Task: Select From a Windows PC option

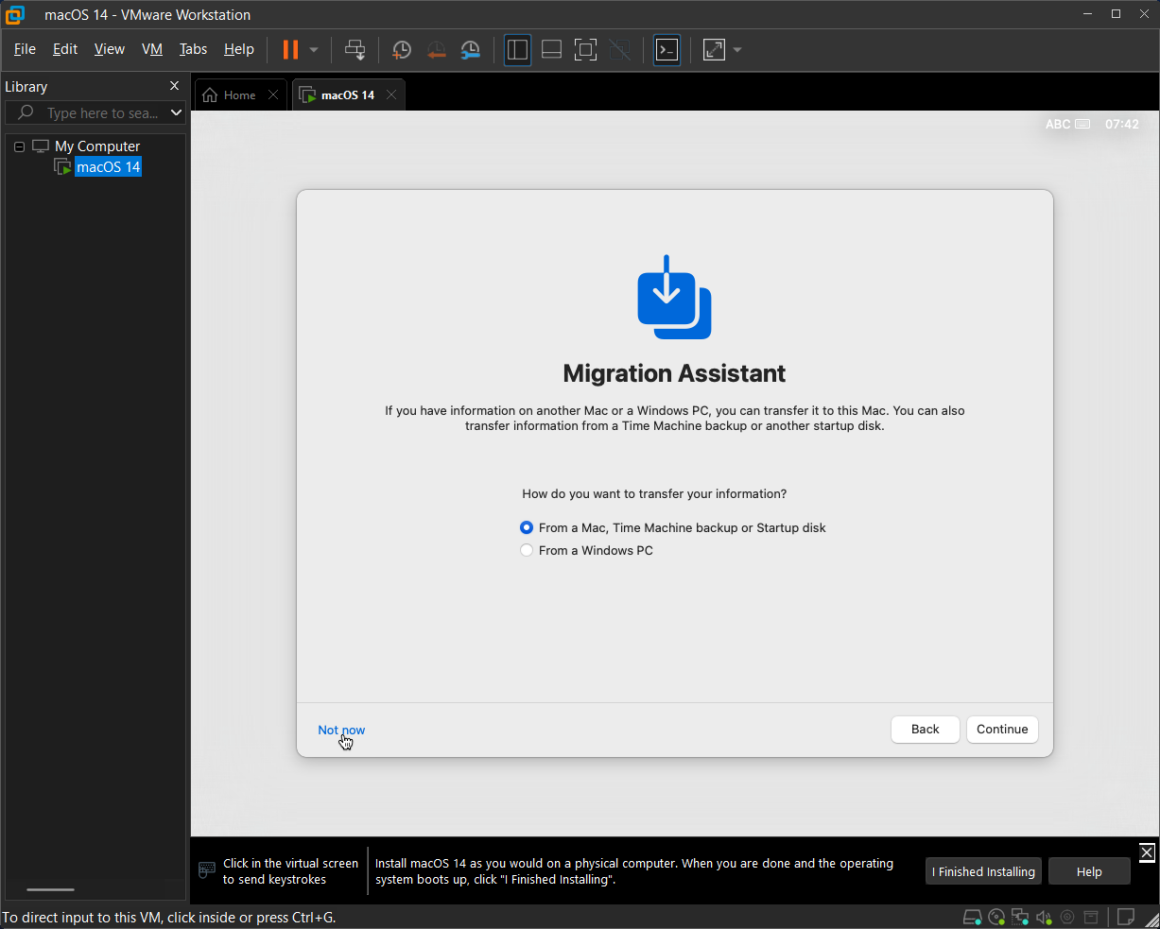Action: pyautogui.click(x=526, y=550)
